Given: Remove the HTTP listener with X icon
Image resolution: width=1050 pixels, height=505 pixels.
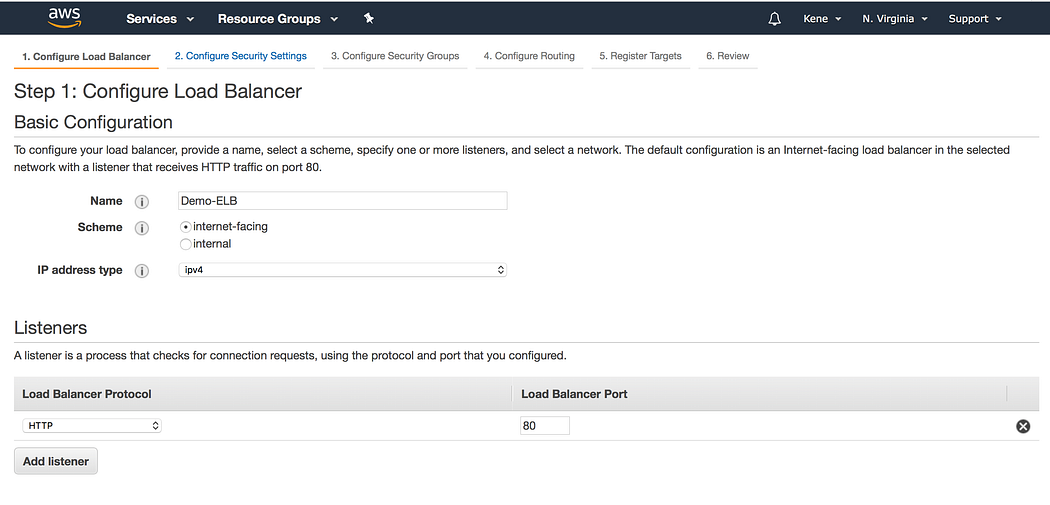Looking at the screenshot, I should click(1023, 426).
